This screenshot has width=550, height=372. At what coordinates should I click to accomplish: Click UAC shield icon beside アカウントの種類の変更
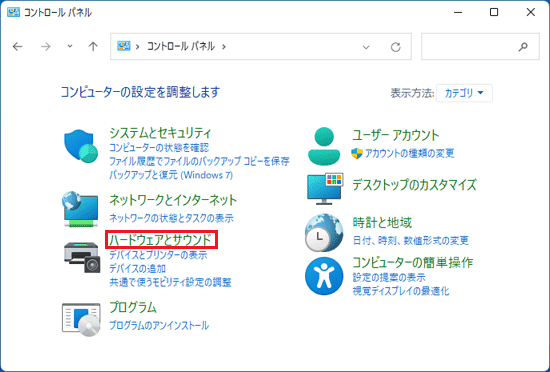click(357, 153)
